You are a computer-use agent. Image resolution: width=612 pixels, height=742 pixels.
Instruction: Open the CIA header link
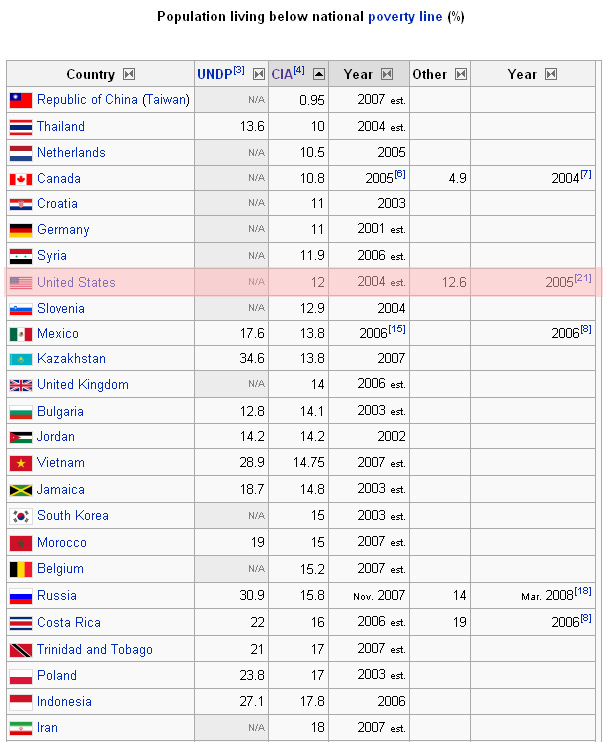[282, 74]
